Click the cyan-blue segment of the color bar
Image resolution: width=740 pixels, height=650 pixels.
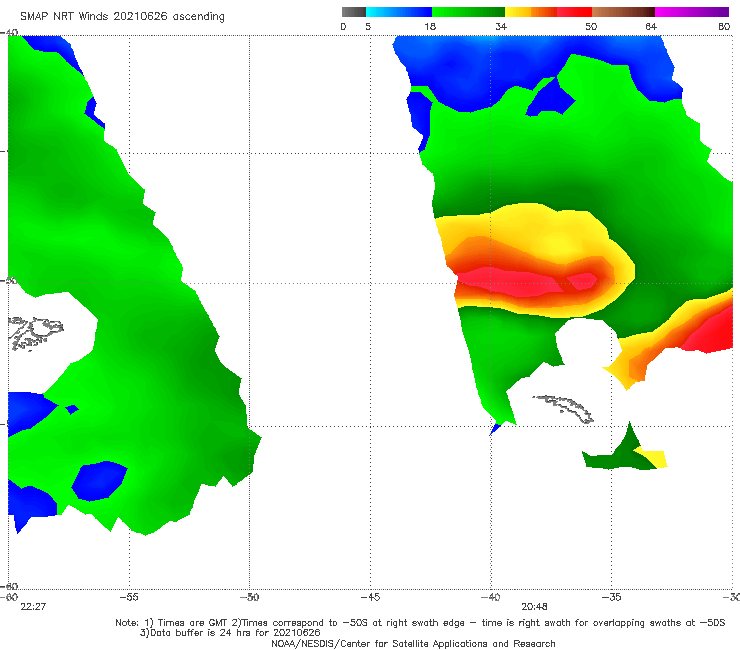tap(399, 12)
